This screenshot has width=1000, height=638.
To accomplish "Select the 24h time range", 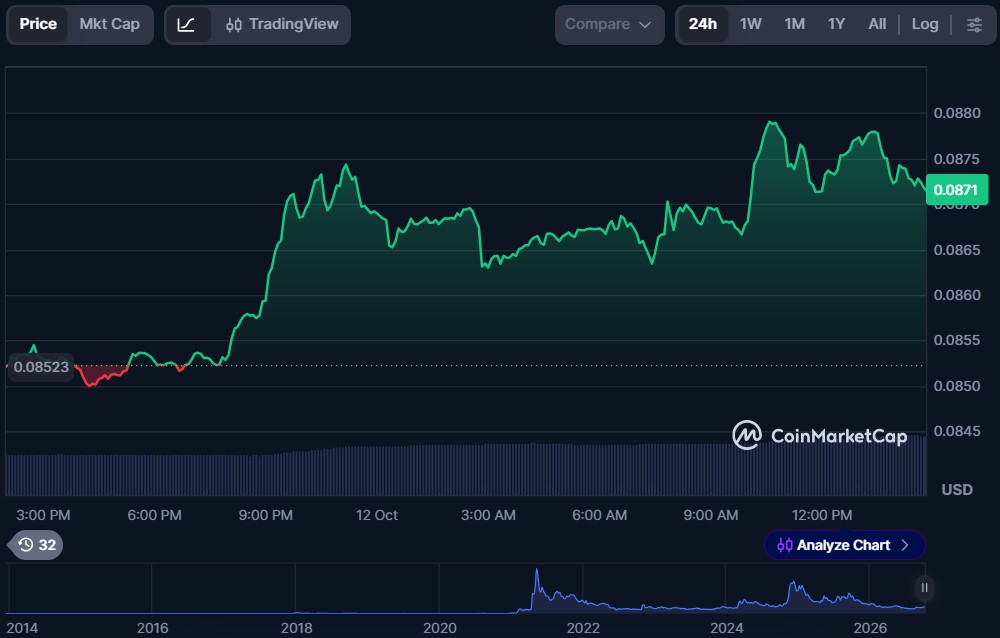I will click(x=703, y=24).
